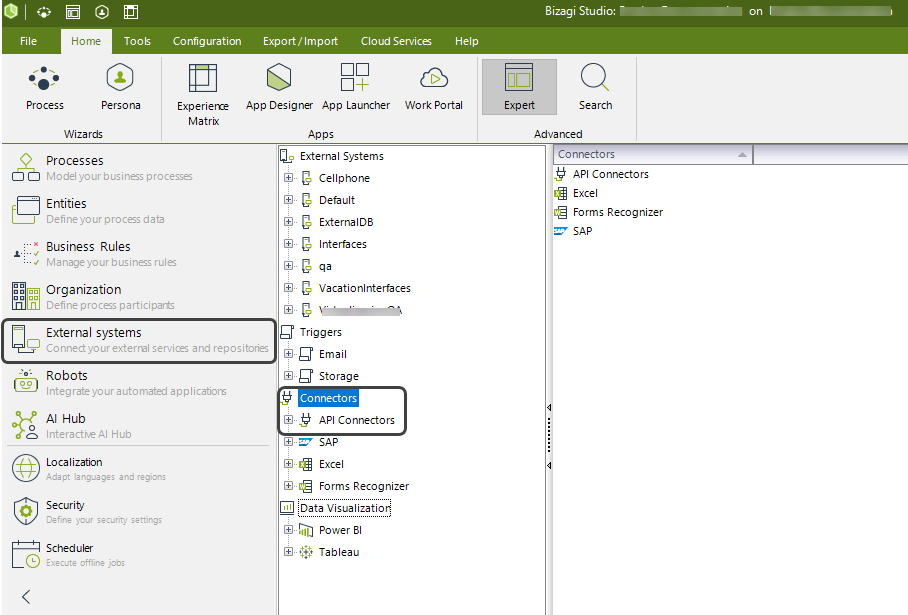Image resolution: width=908 pixels, height=615 pixels.
Task: Expand the Power BI node
Action: (289, 530)
